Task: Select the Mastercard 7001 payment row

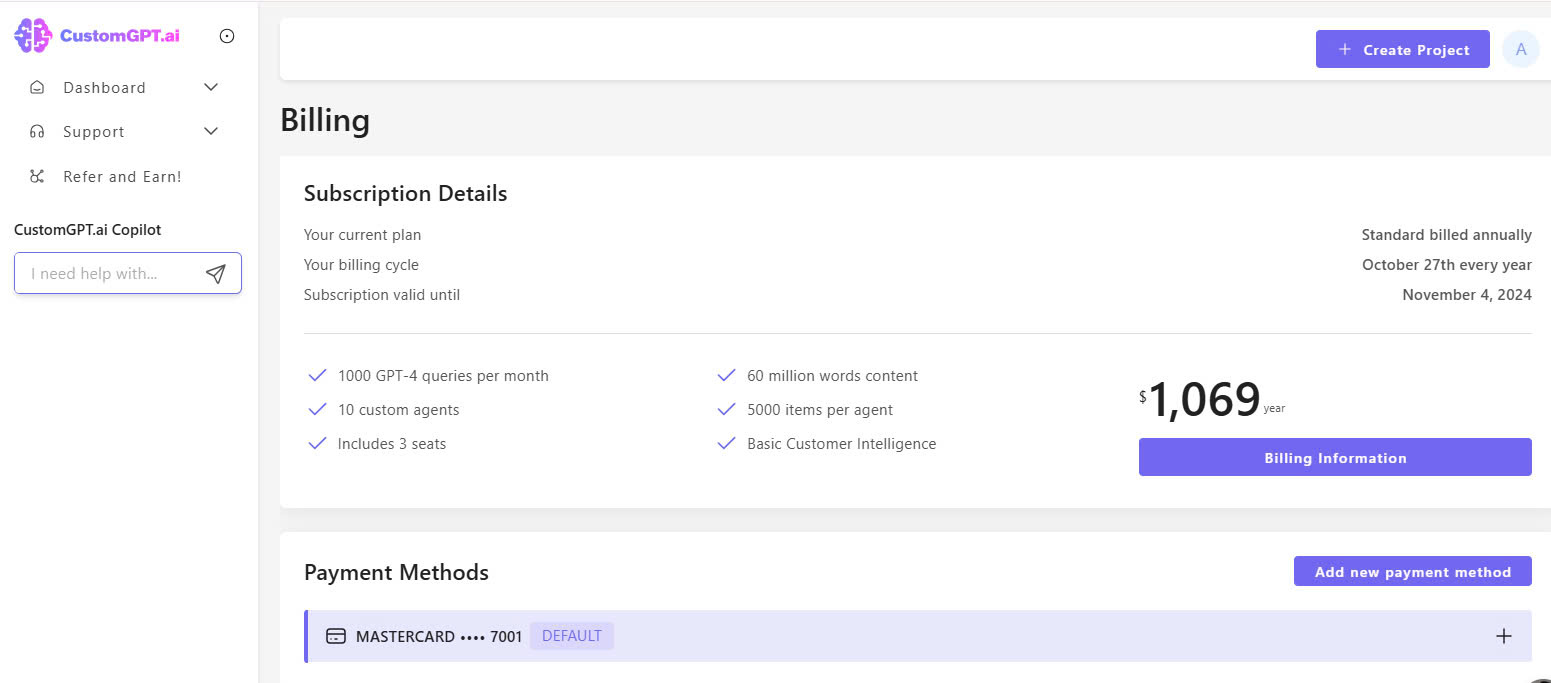Action: pyautogui.click(x=900, y=636)
